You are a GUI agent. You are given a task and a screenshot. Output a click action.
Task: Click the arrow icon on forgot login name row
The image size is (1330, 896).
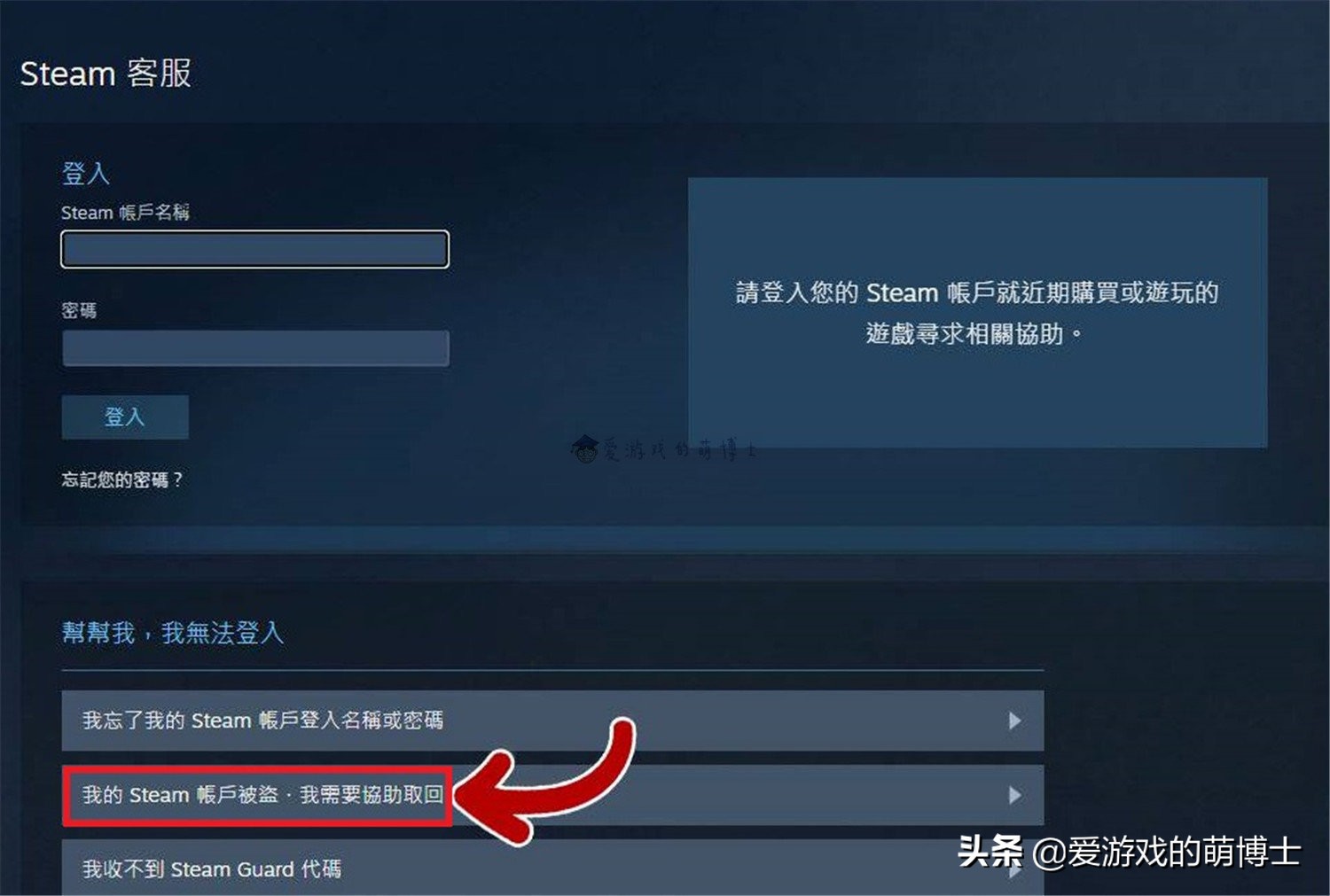click(1015, 721)
